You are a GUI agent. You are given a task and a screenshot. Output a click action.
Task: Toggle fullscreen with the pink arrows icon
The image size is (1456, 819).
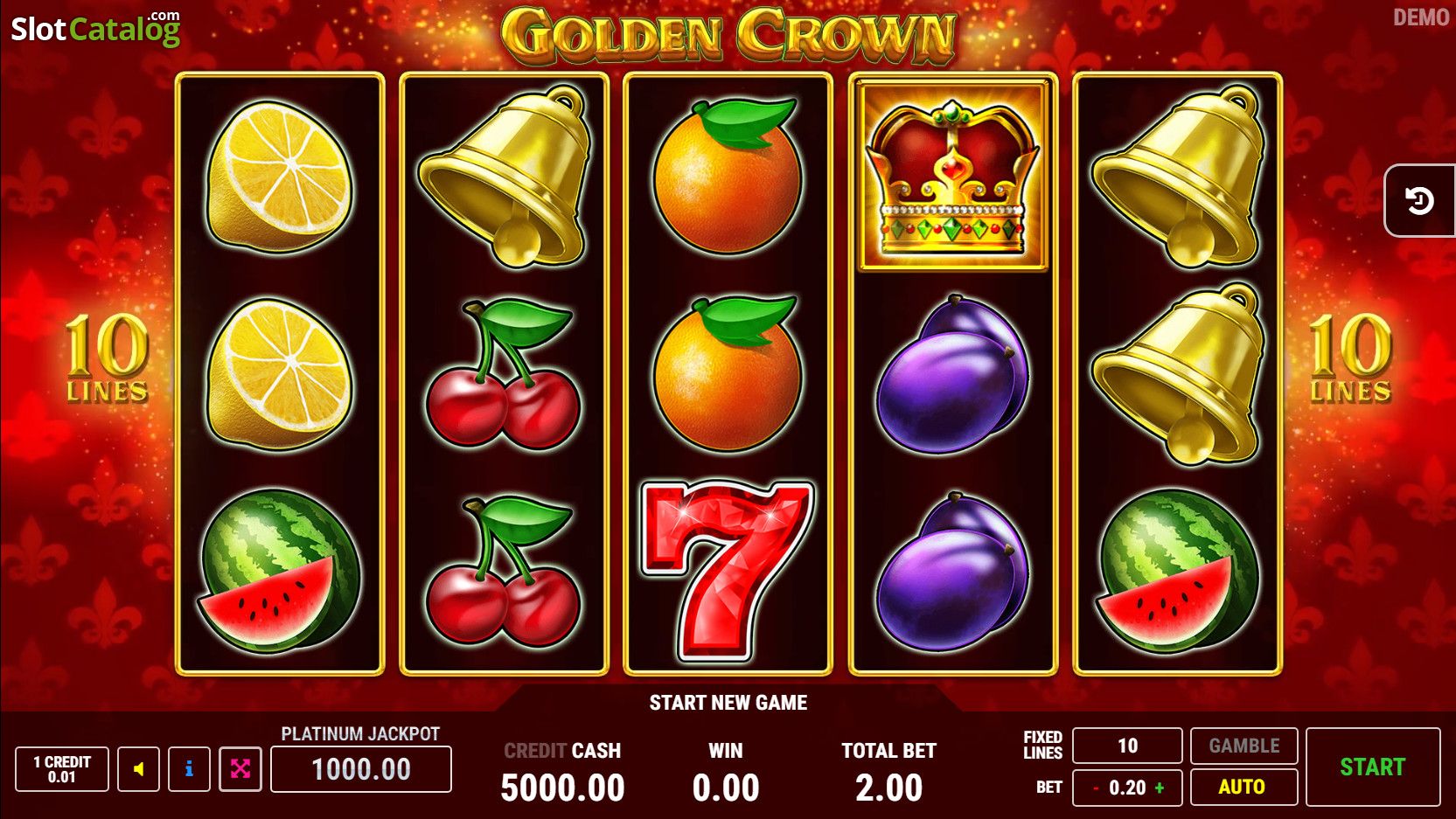click(240, 769)
